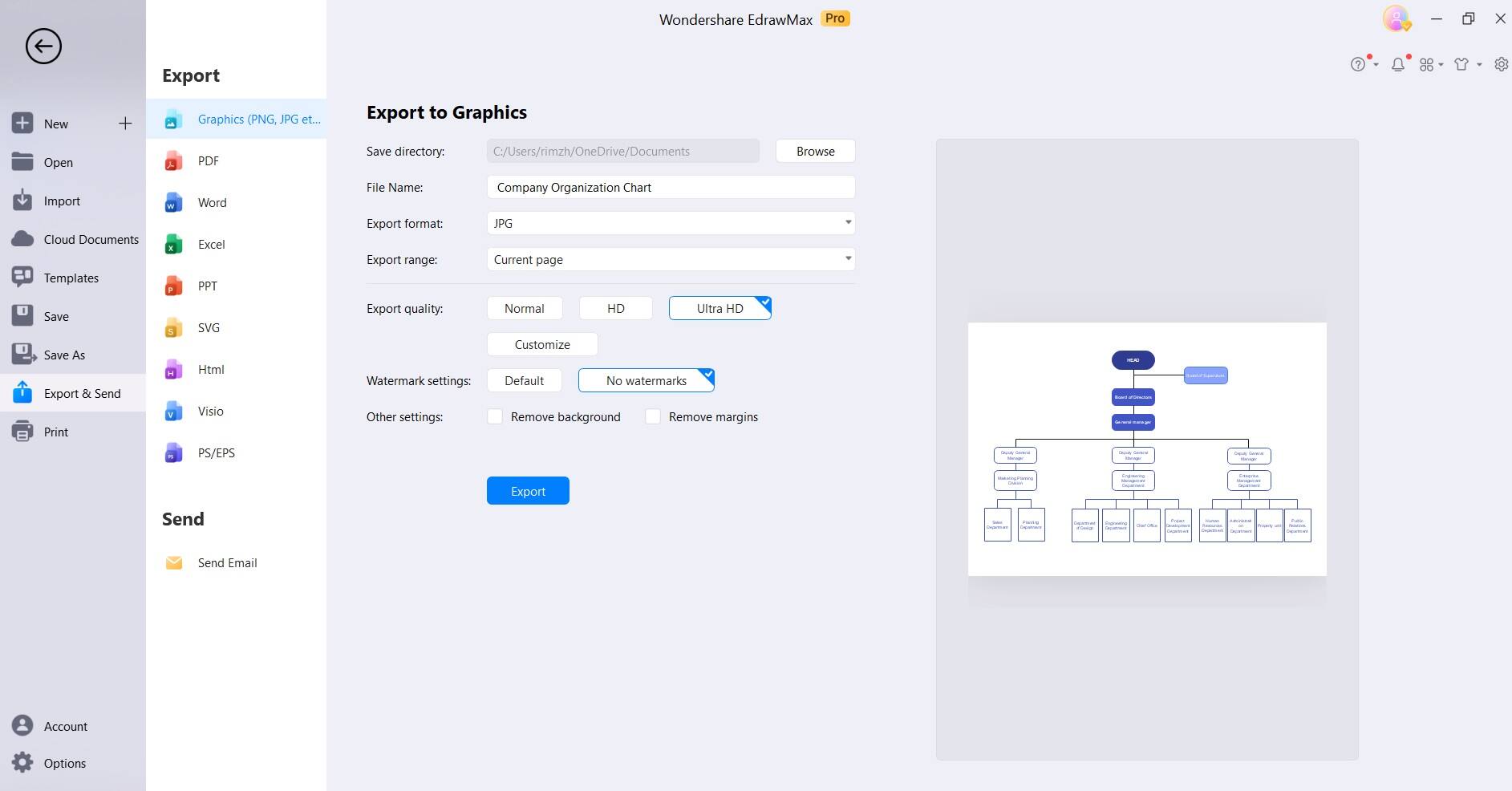Click the Pro badge
Viewport: 1512px width, 791px height.
click(x=835, y=18)
